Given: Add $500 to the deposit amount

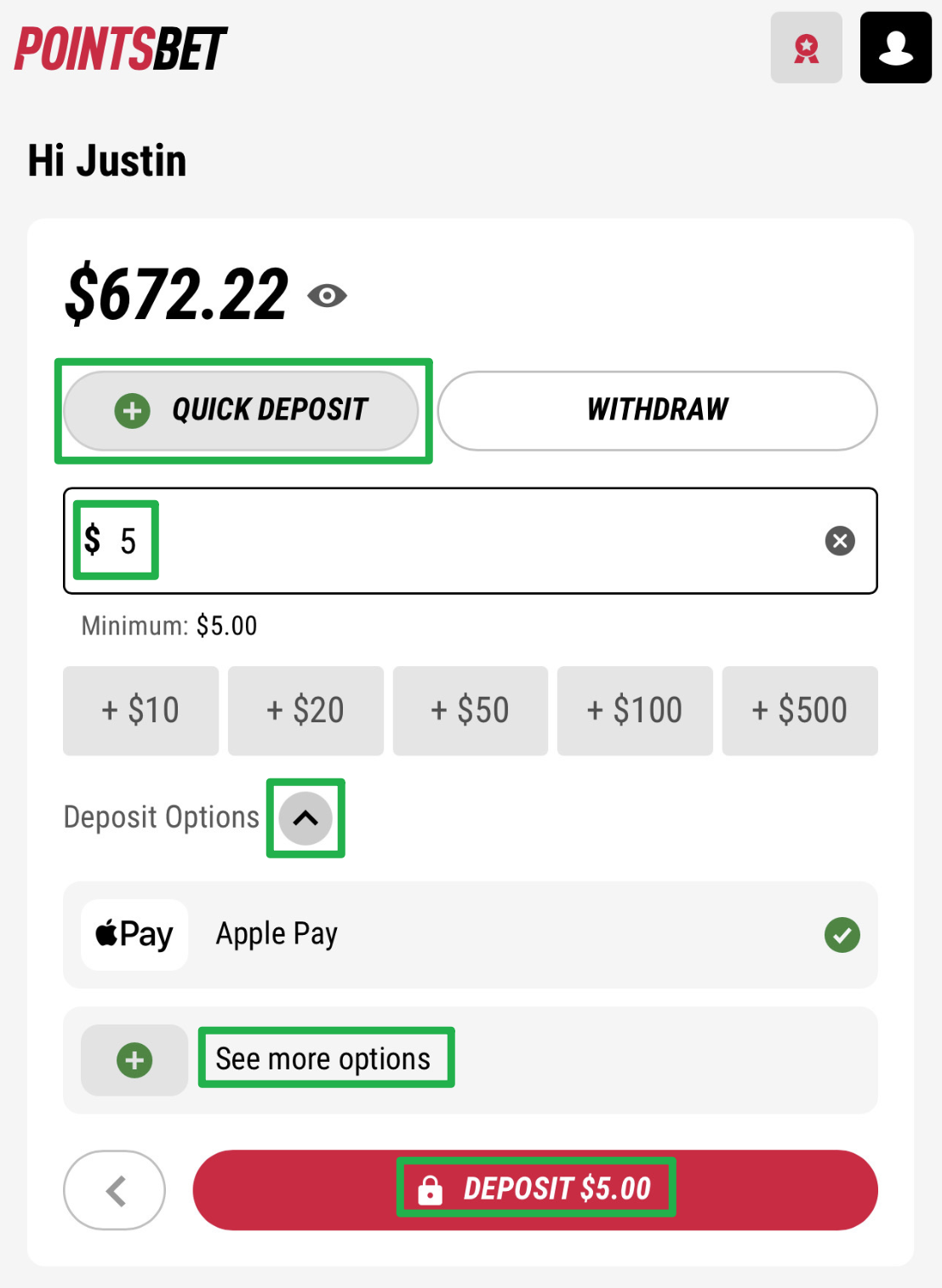Looking at the screenshot, I should coord(800,710).
